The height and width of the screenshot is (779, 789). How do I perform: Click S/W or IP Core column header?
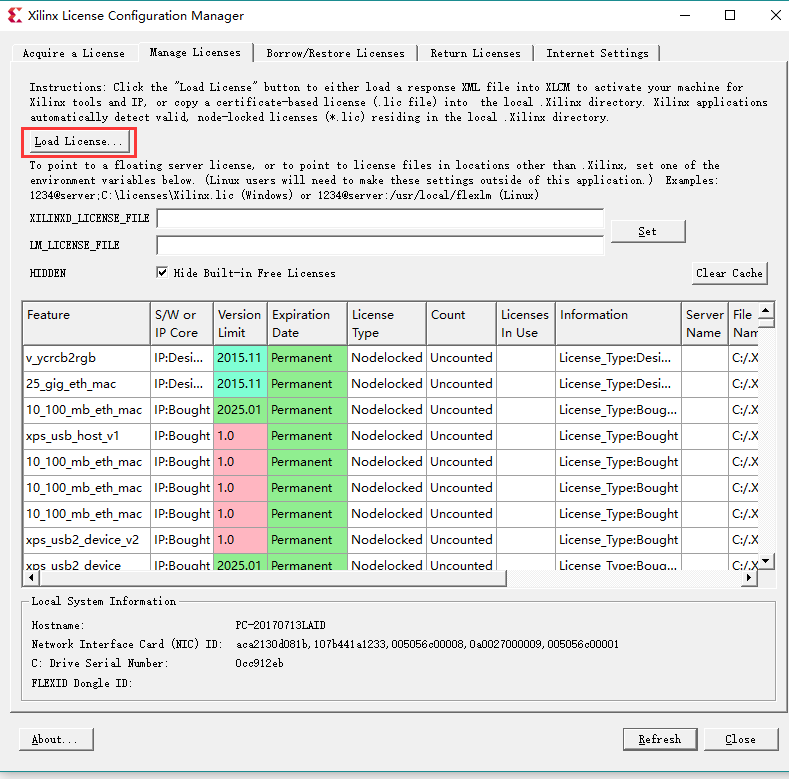point(182,324)
